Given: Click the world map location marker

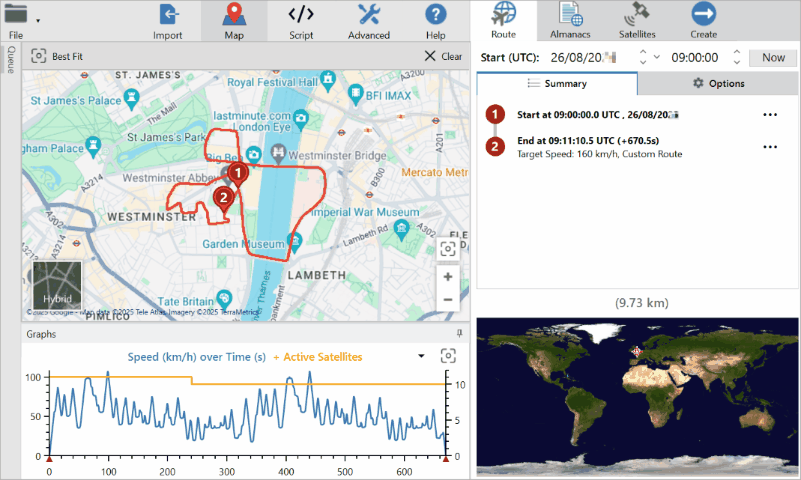Looking at the screenshot, I should point(637,351).
